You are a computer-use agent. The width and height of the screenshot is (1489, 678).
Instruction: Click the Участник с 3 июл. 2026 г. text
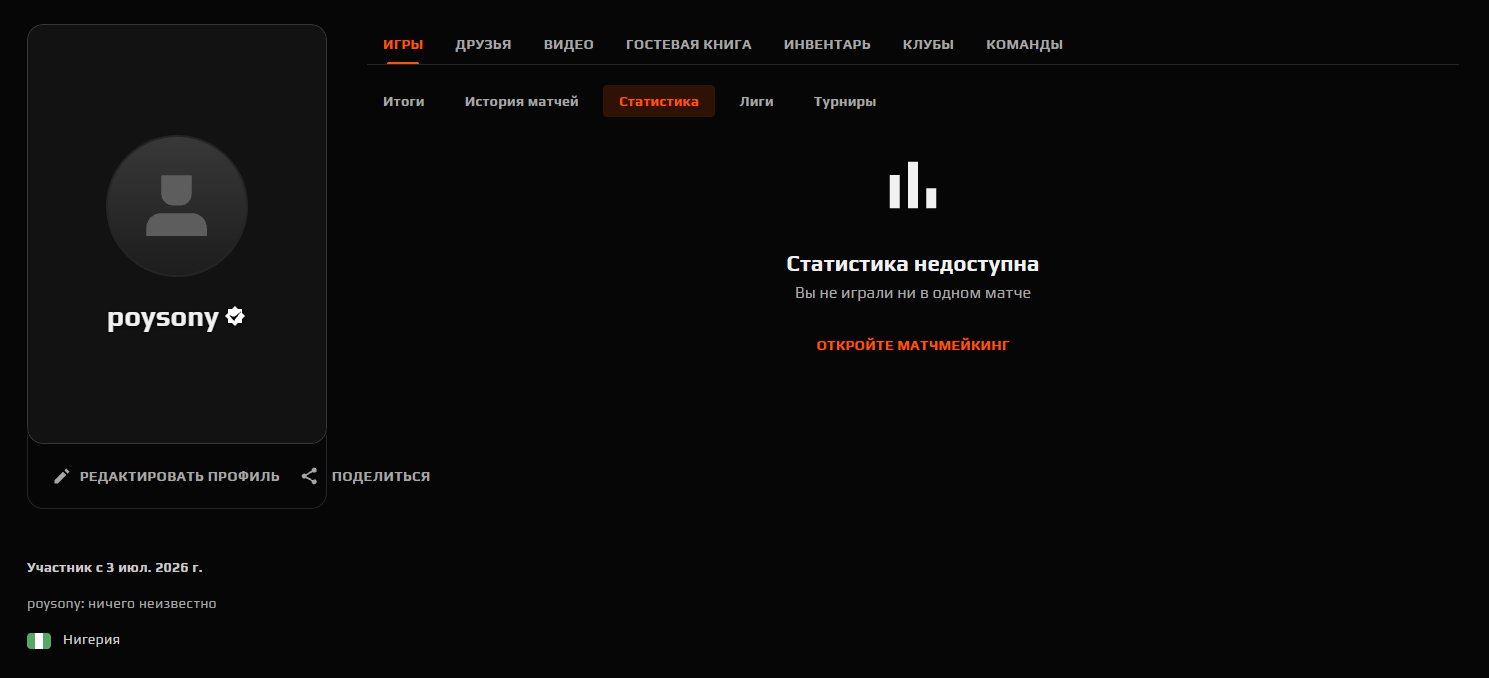click(115, 567)
